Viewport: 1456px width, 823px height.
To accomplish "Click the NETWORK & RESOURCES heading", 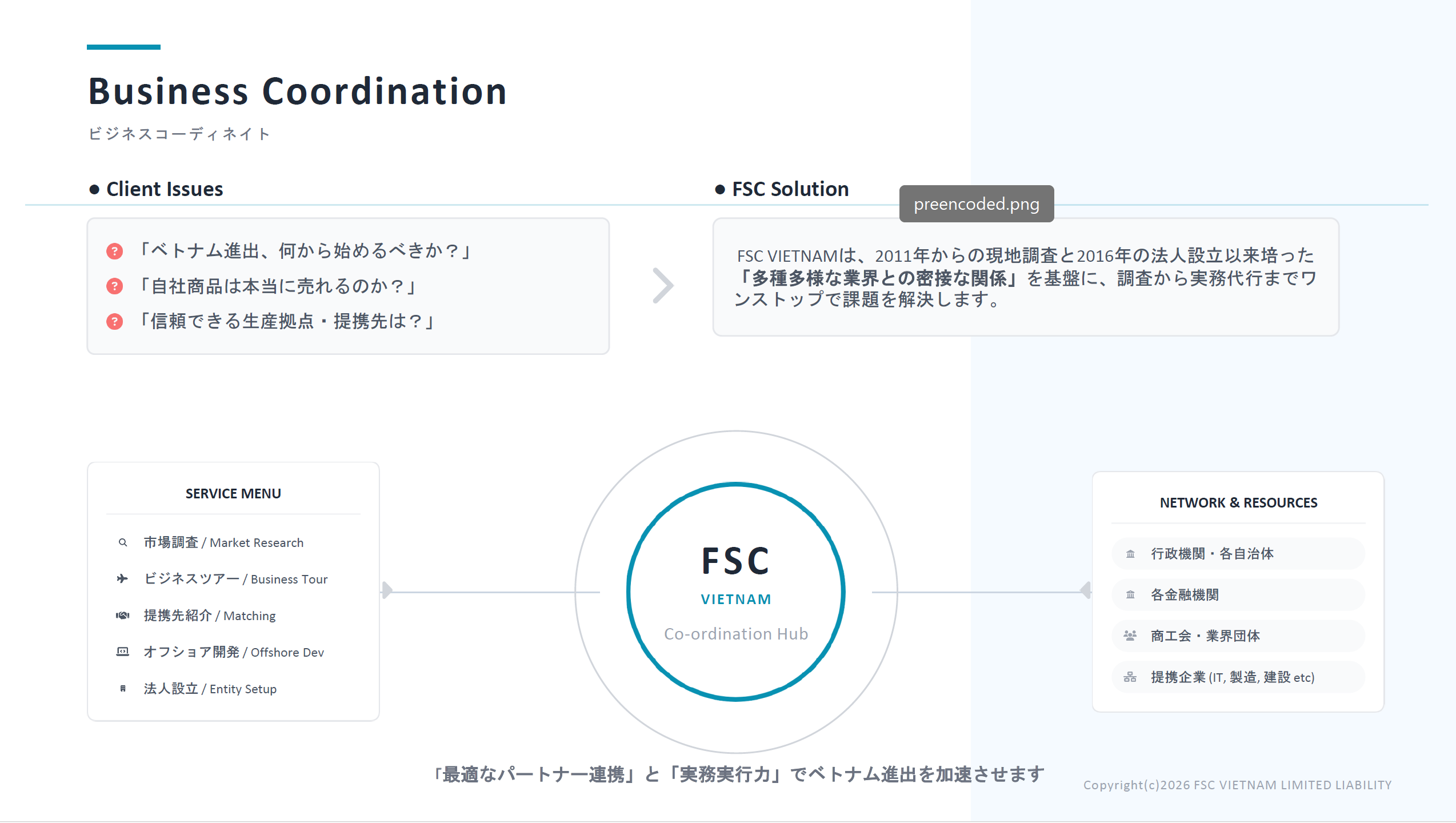I will [1238, 503].
